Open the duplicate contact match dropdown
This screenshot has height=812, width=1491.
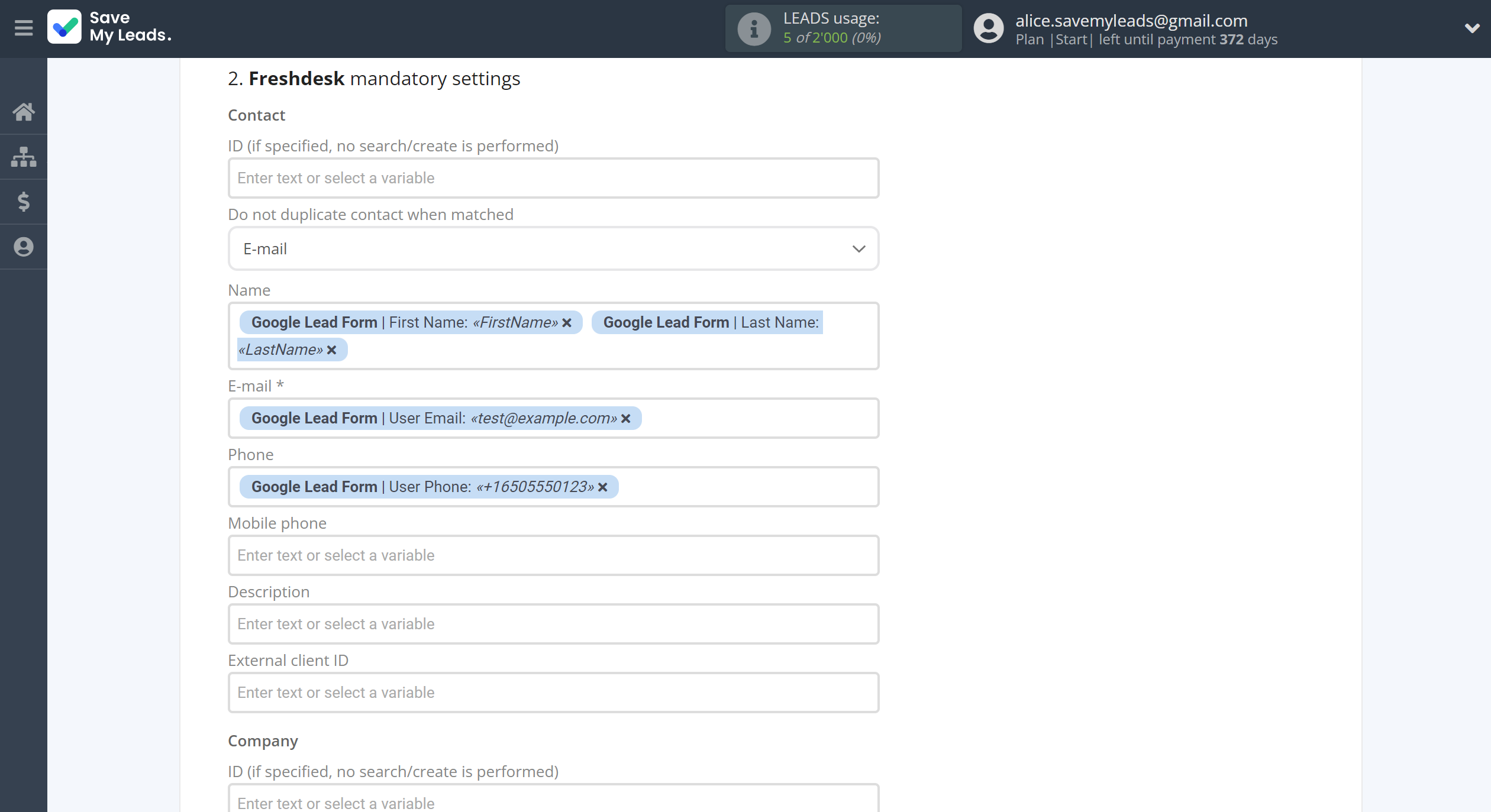(x=553, y=249)
